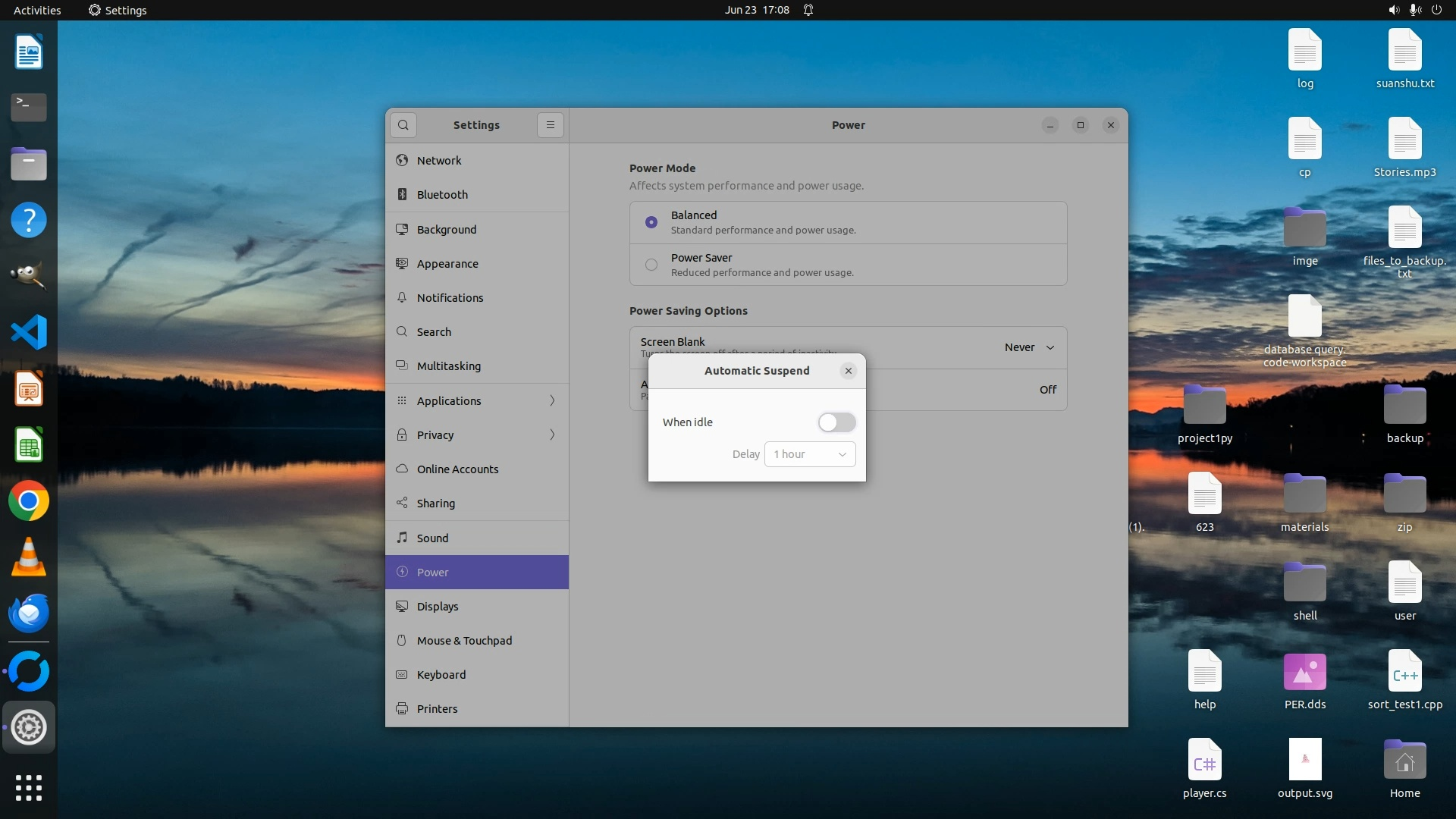Open the Settings hamburger menu

551,125
